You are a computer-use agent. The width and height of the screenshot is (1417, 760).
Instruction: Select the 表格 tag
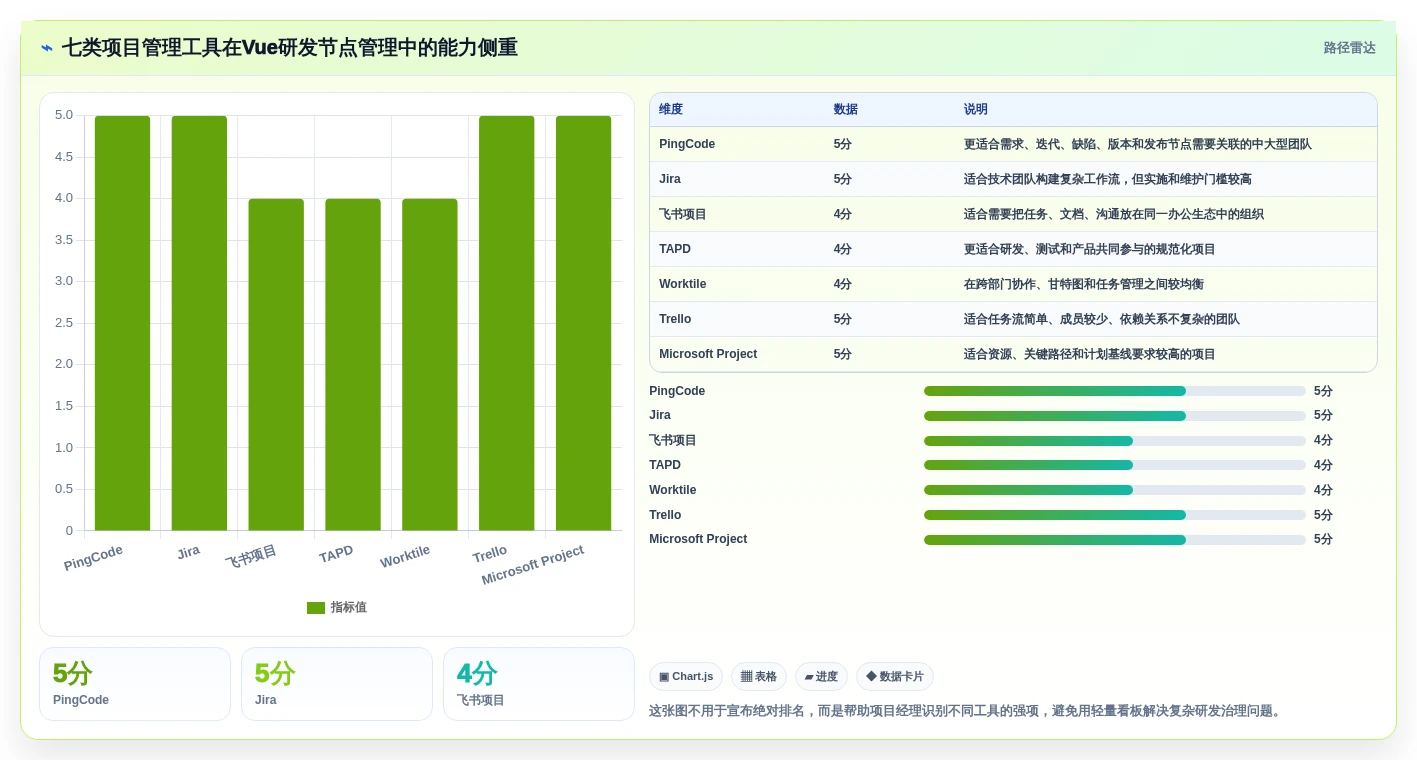759,677
